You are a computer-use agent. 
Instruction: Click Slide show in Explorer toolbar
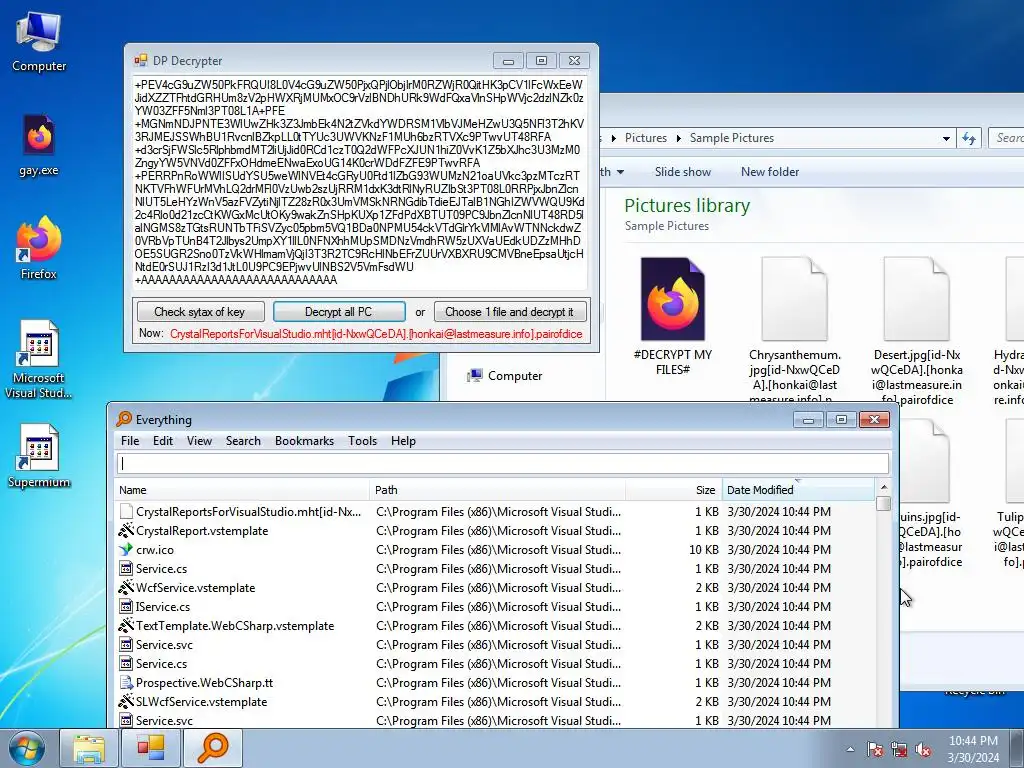coord(682,172)
